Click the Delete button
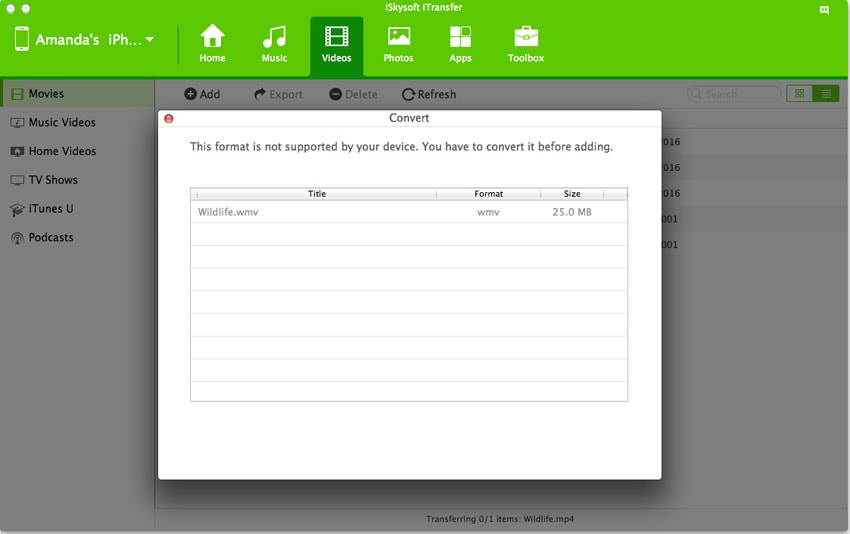Screen dimensions: 850x534 (353, 94)
